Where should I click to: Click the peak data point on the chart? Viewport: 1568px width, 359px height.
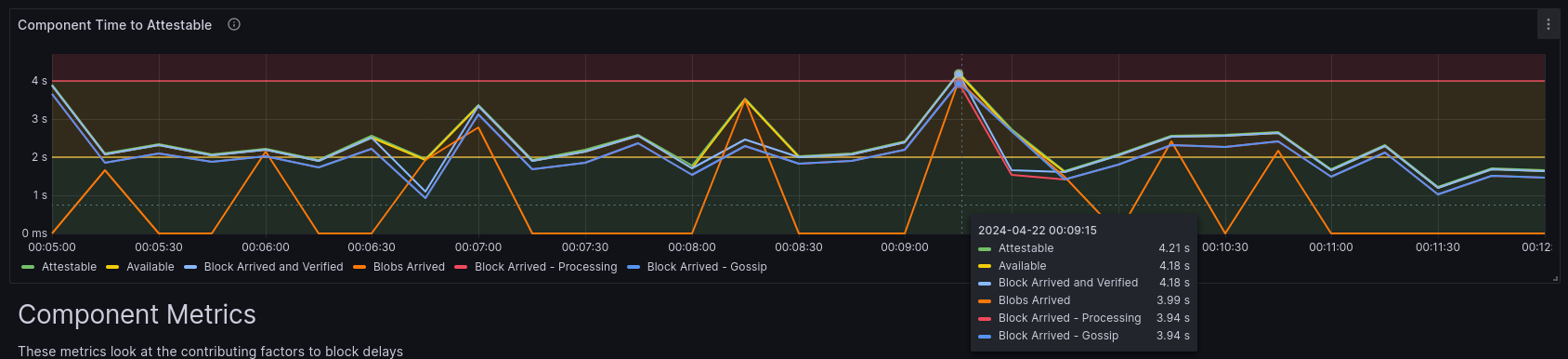959,74
